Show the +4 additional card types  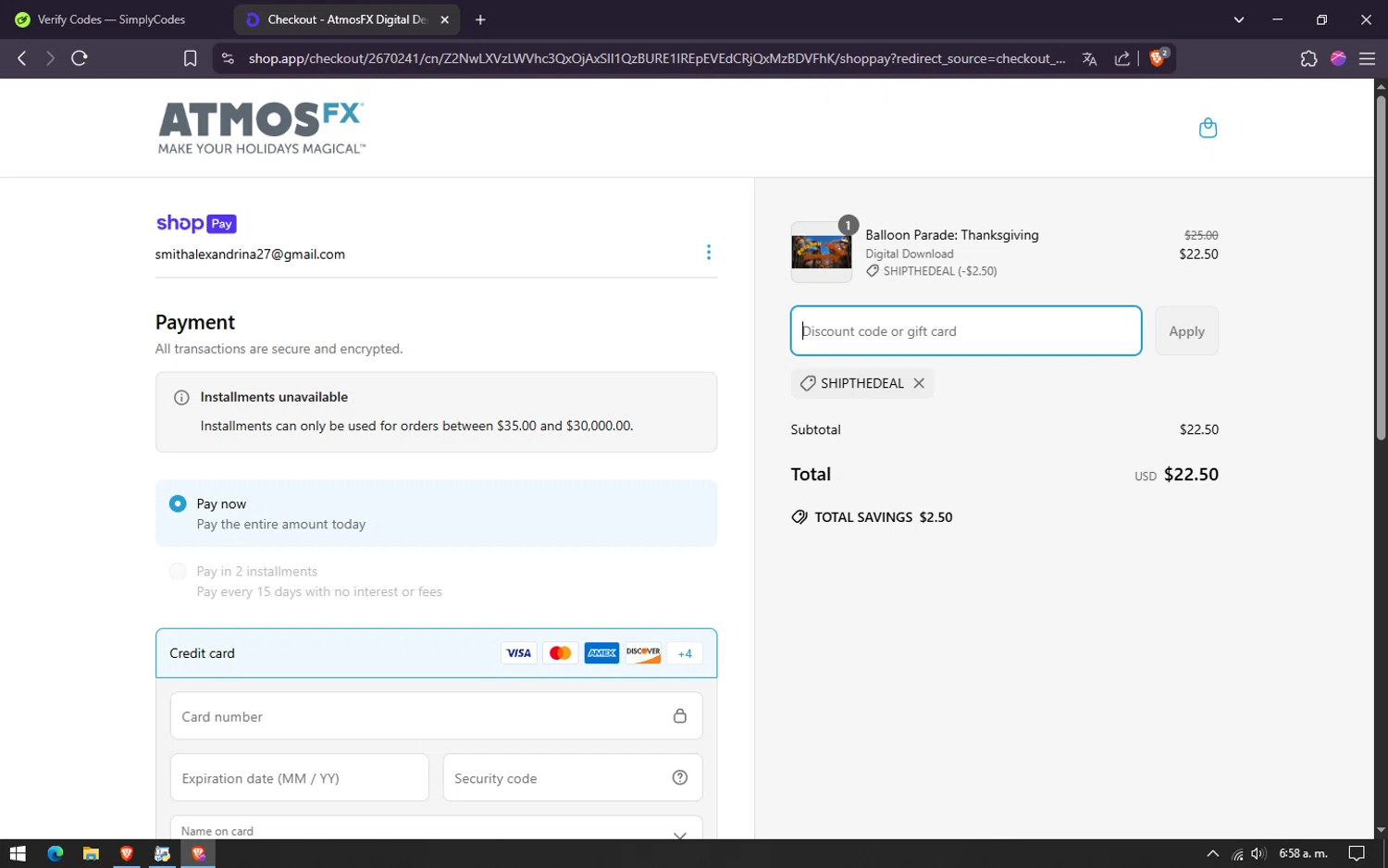685,653
